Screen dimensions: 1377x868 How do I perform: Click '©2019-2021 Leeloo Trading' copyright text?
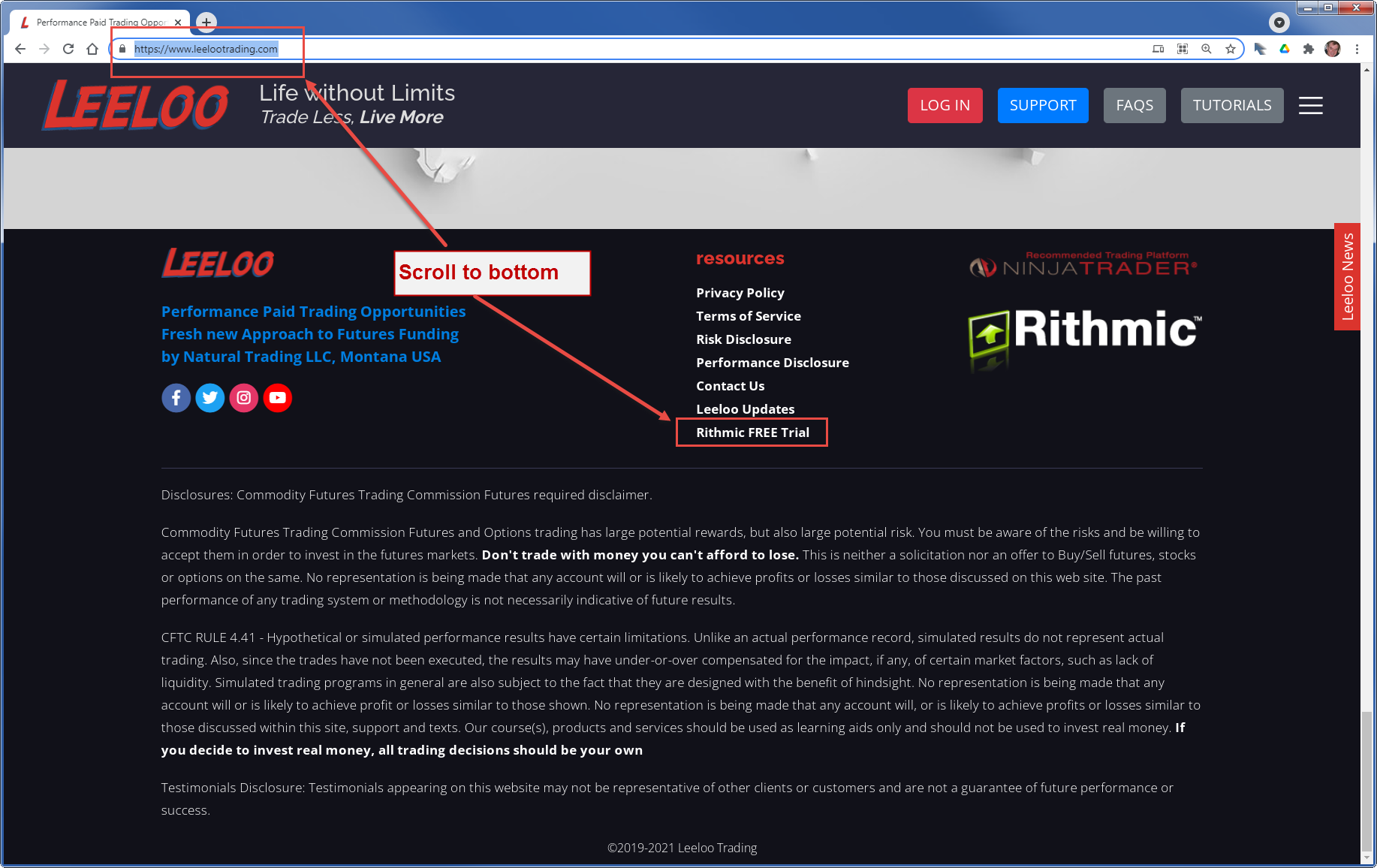coord(682,848)
